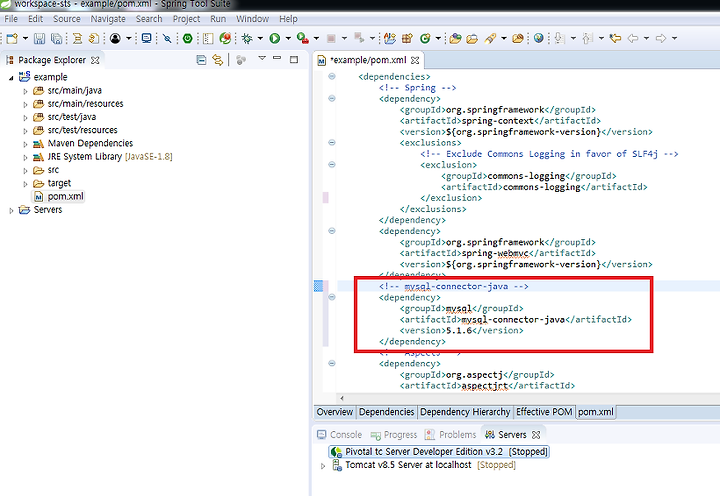The width and height of the screenshot is (720, 496).
Task: Close the Package Explorer view tab
Action: point(95,60)
